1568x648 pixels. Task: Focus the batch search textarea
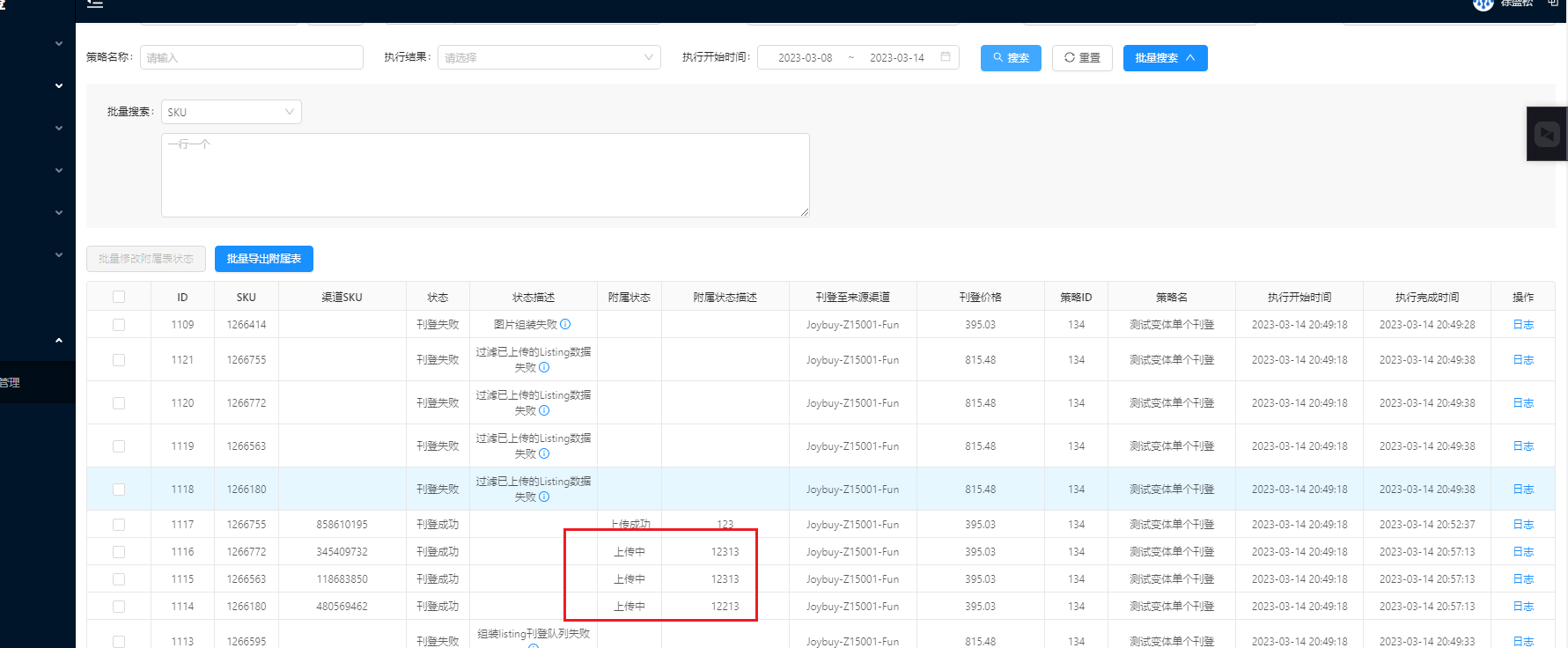485,175
